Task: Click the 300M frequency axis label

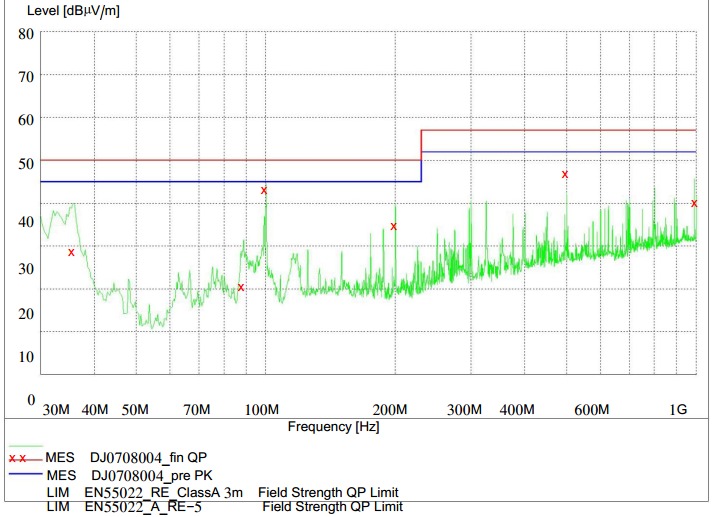Action: click(x=463, y=409)
